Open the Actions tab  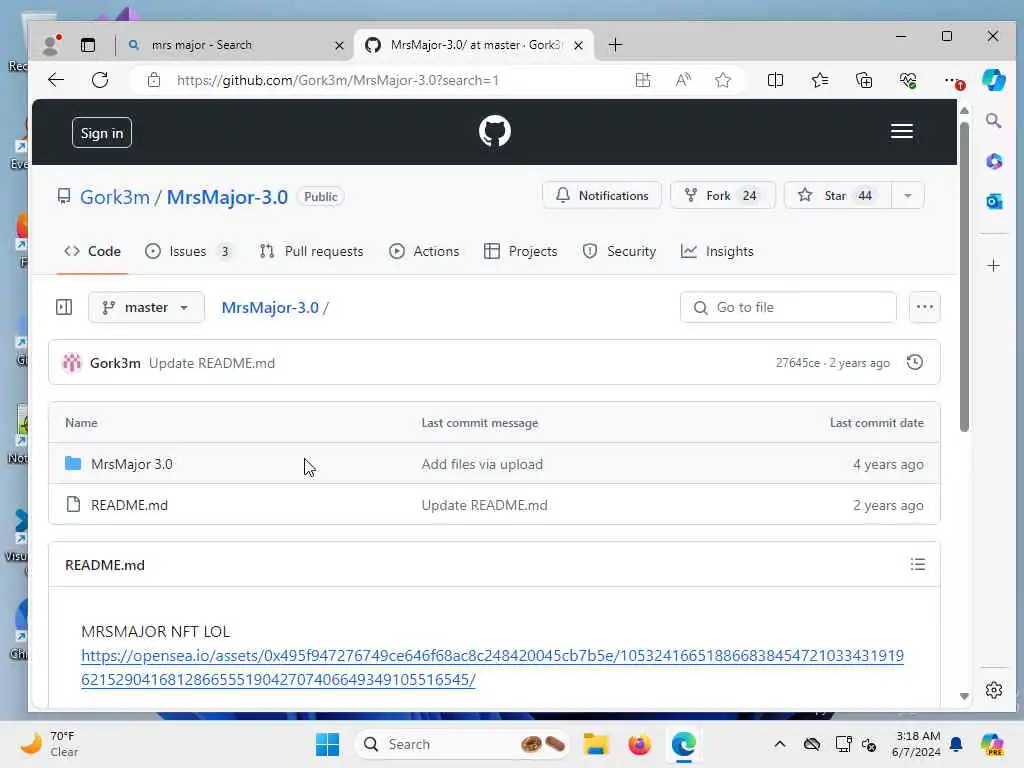tap(424, 251)
